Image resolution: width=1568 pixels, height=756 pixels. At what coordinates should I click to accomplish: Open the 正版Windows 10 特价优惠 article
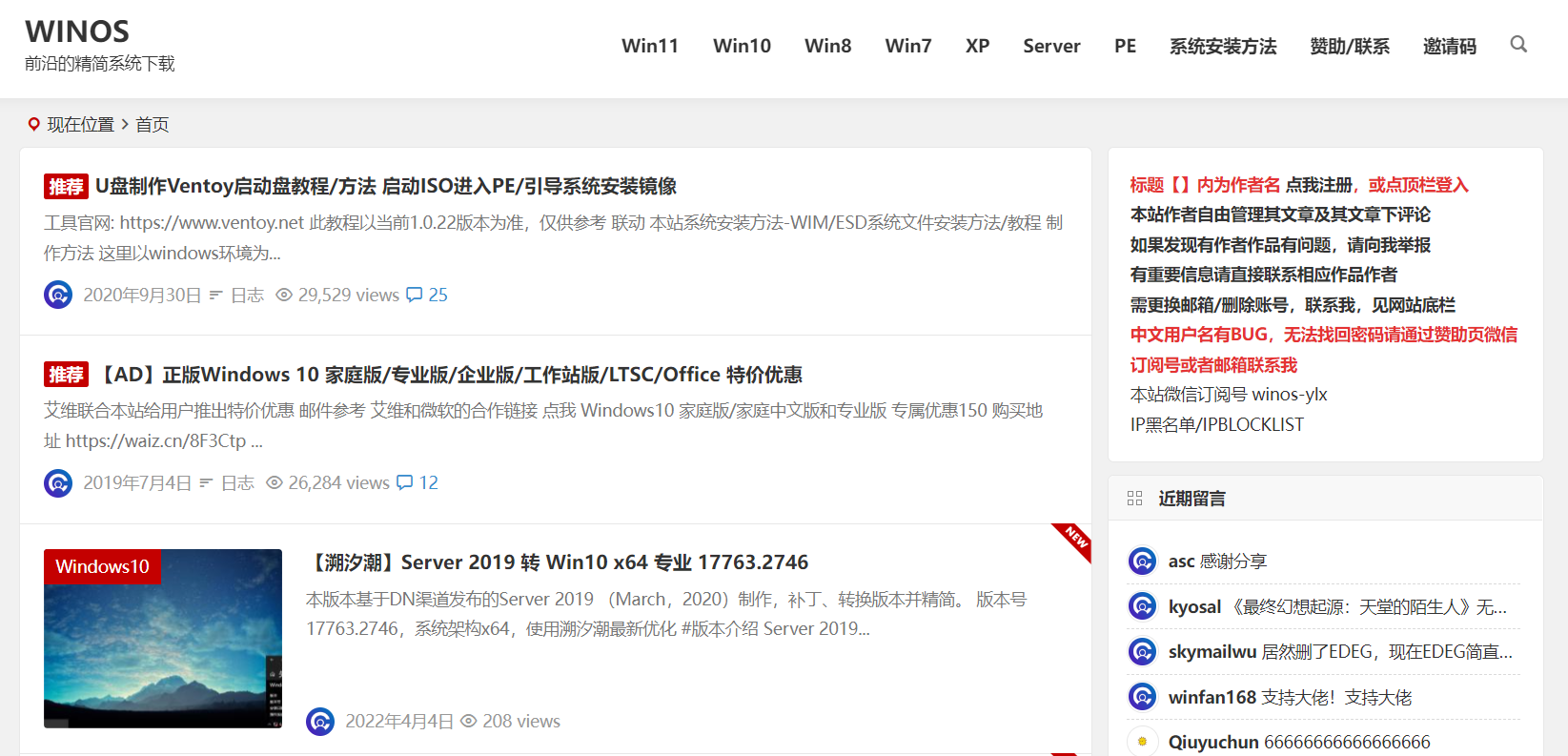tap(448, 375)
